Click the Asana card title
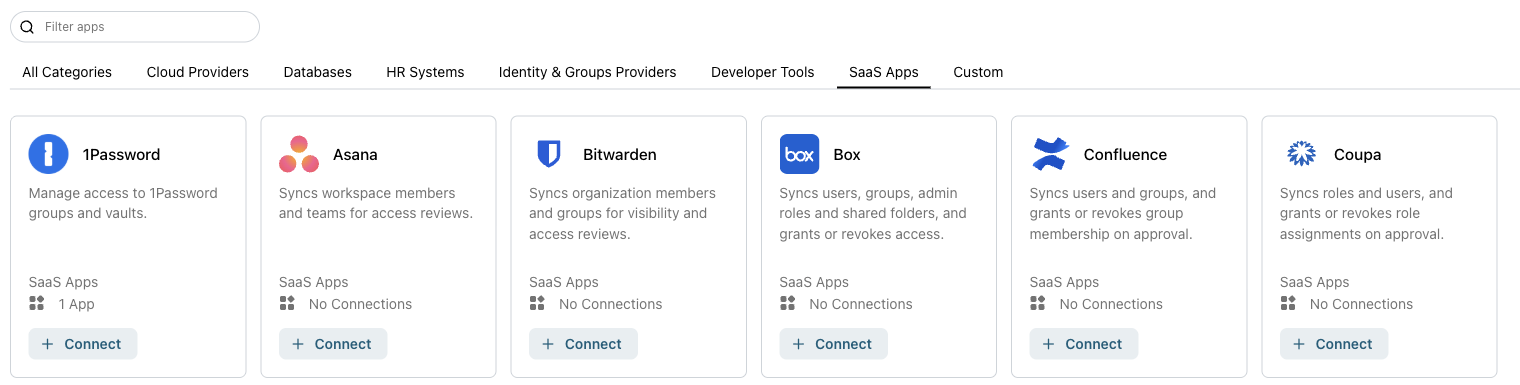Image resolution: width=1520 pixels, height=385 pixels. pyautogui.click(x=355, y=155)
